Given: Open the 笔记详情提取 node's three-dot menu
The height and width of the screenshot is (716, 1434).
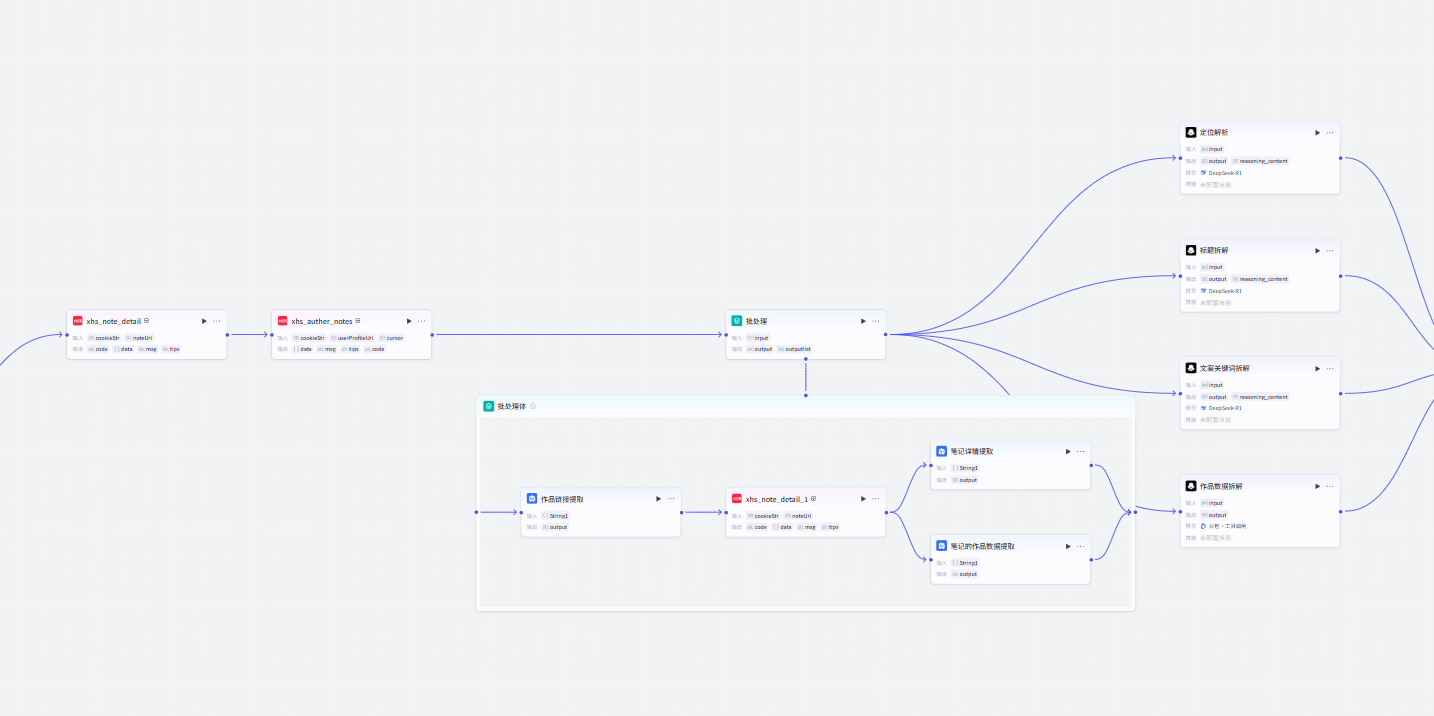Looking at the screenshot, I should [1081, 451].
